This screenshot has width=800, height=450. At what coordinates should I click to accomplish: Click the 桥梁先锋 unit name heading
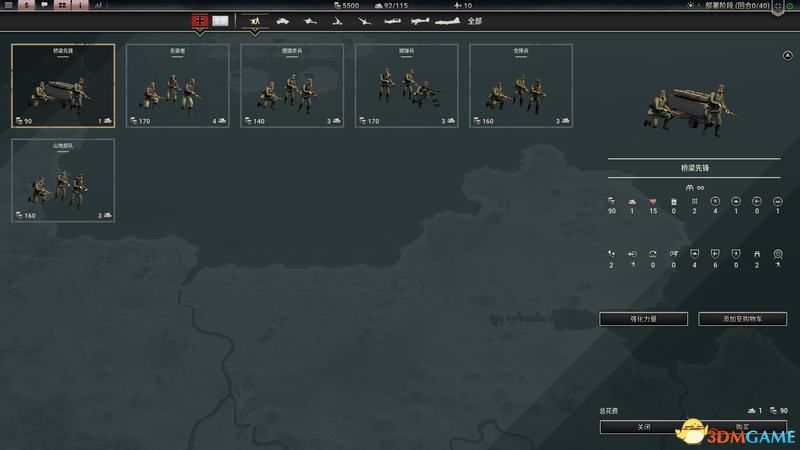(x=694, y=168)
